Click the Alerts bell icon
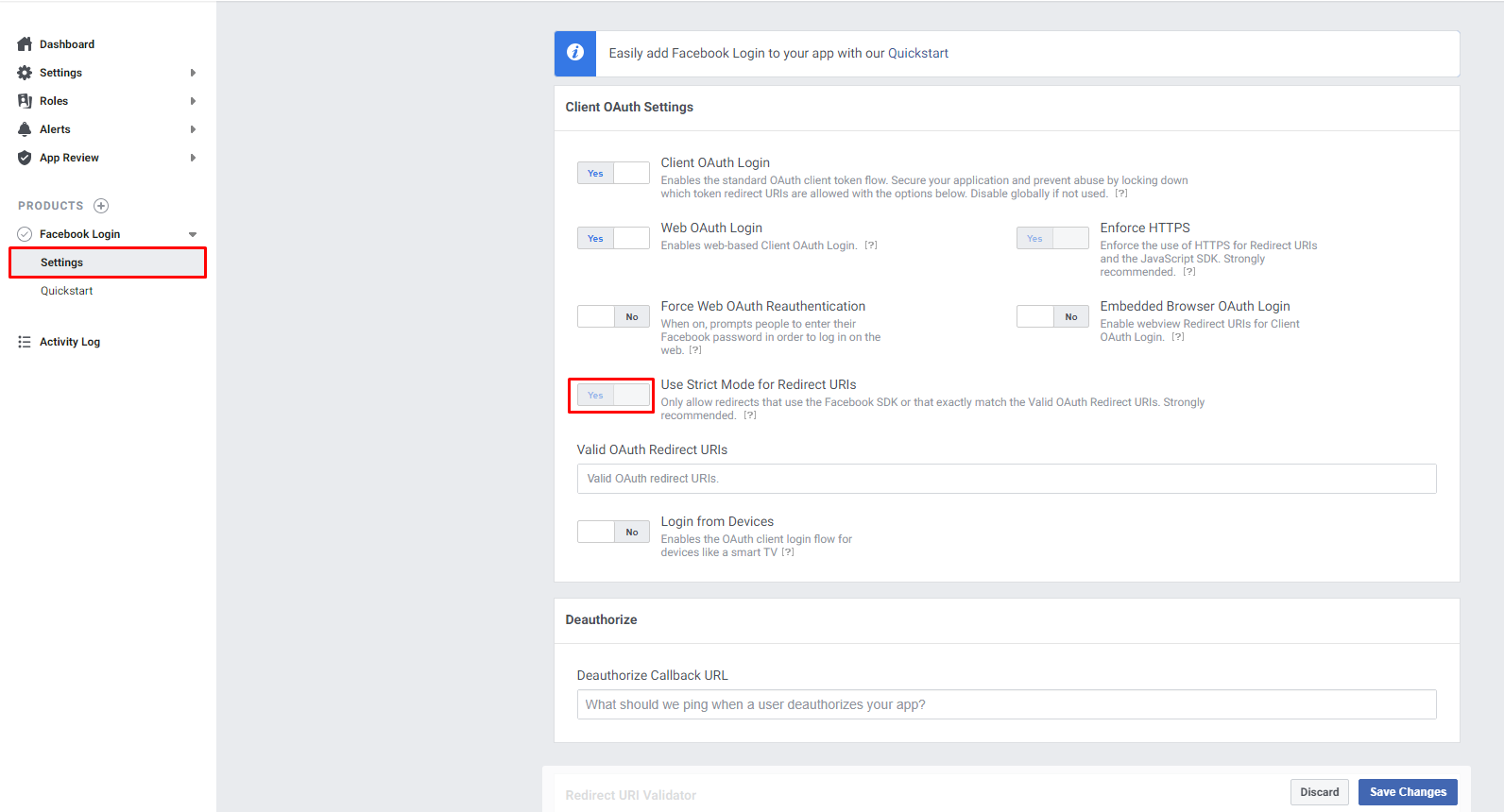The width and height of the screenshot is (1504, 812). (x=25, y=129)
